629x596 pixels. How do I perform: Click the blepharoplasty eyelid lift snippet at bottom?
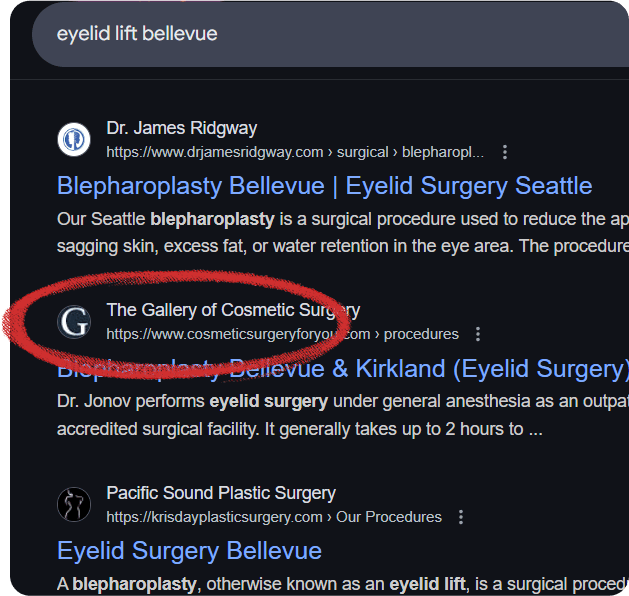(343, 584)
